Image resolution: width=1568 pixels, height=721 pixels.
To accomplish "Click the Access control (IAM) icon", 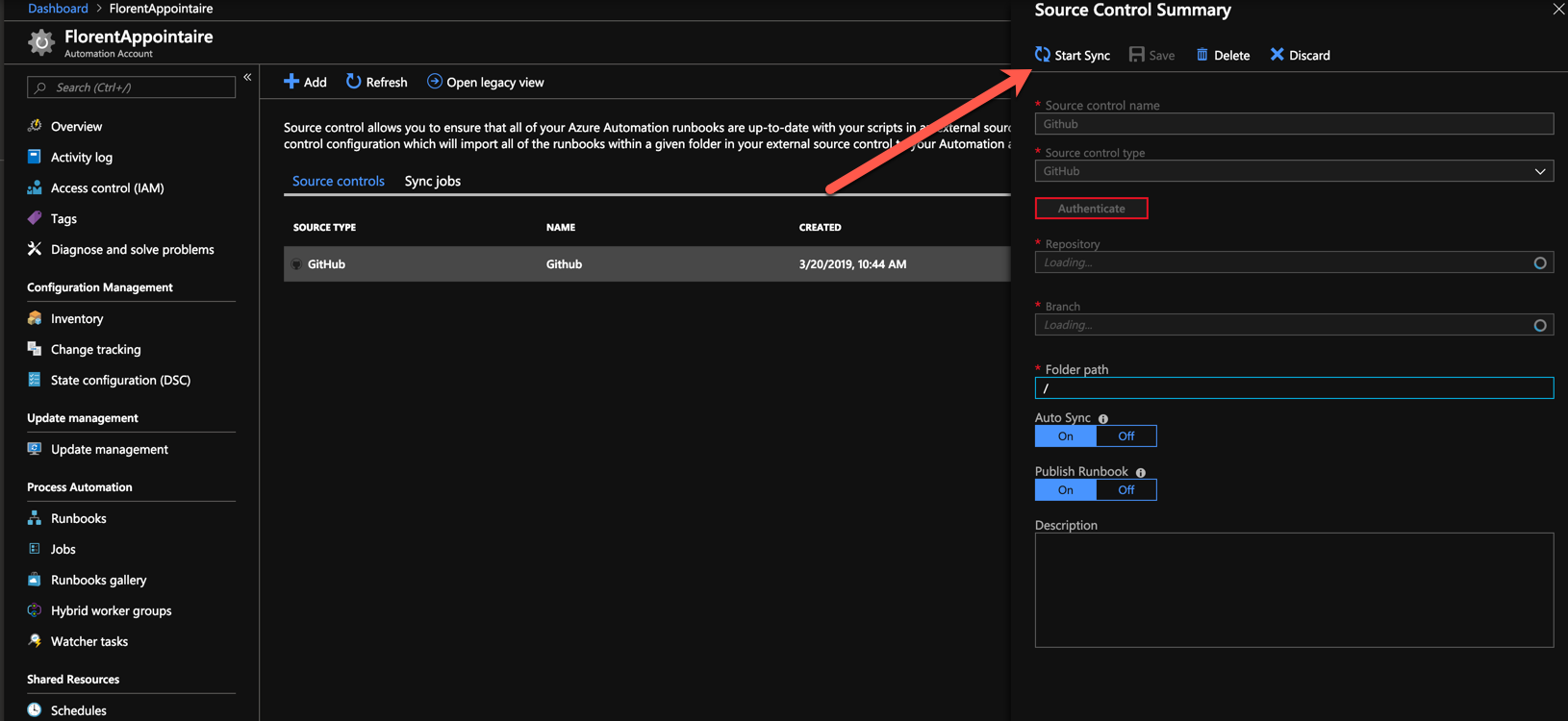I will pyautogui.click(x=35, y=187).
